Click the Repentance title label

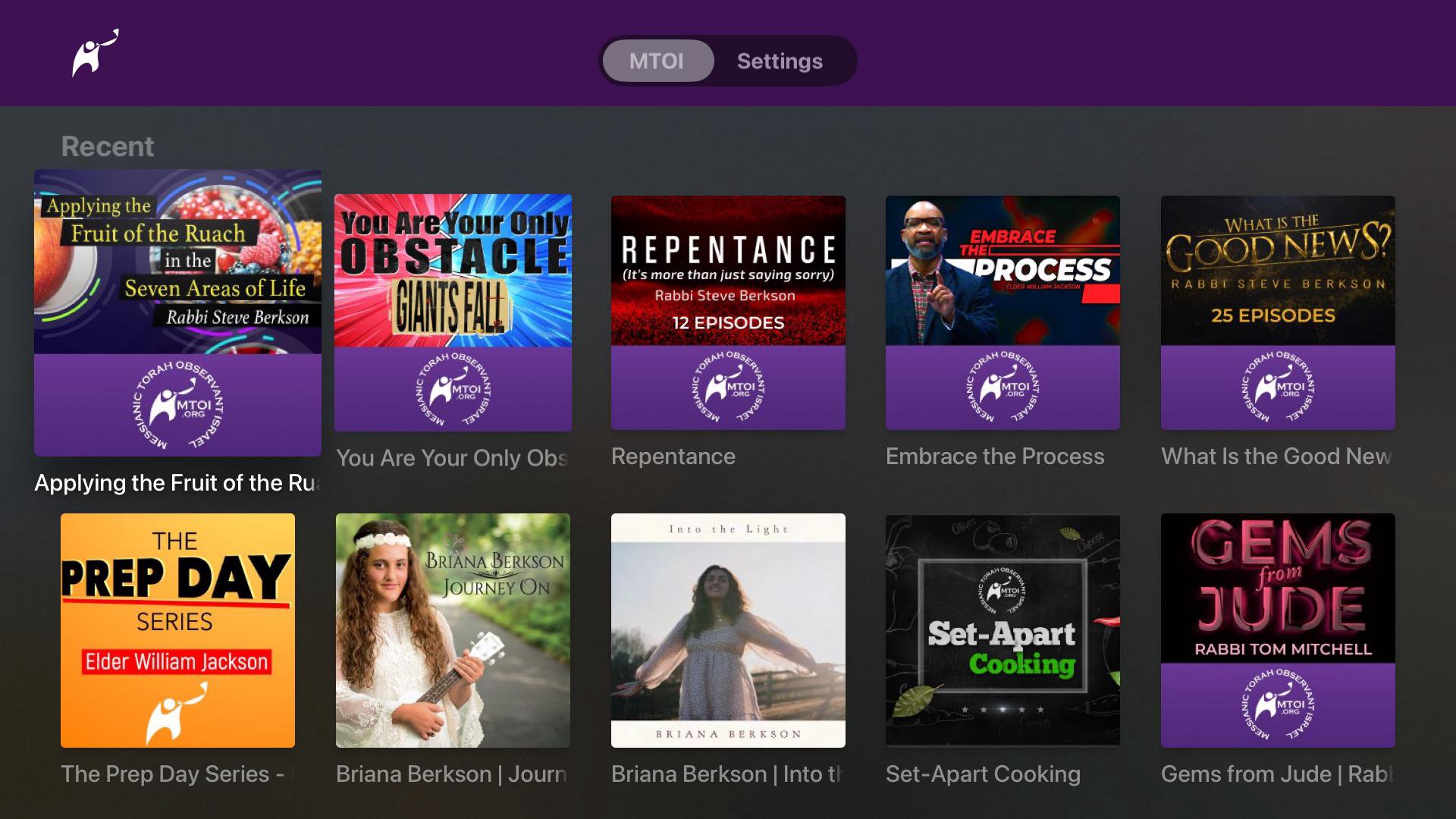tap(673, 457)
